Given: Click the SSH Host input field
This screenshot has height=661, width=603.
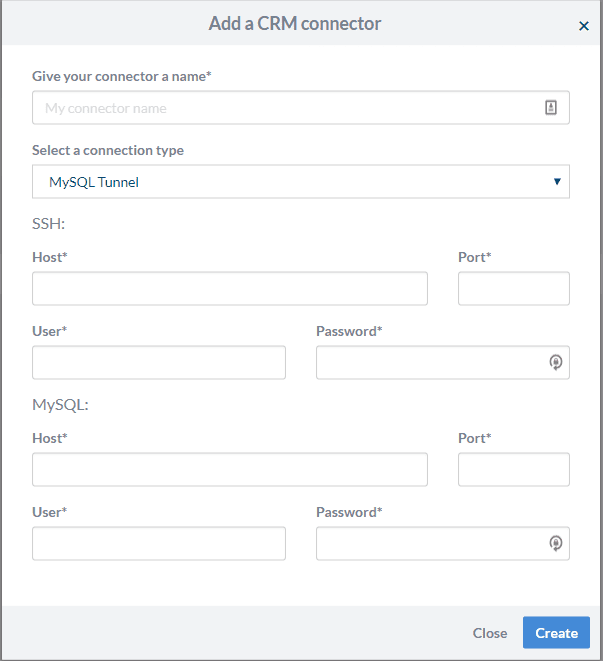Looking at the screenshot, I should pyautogui.click(x=230, y=288).
